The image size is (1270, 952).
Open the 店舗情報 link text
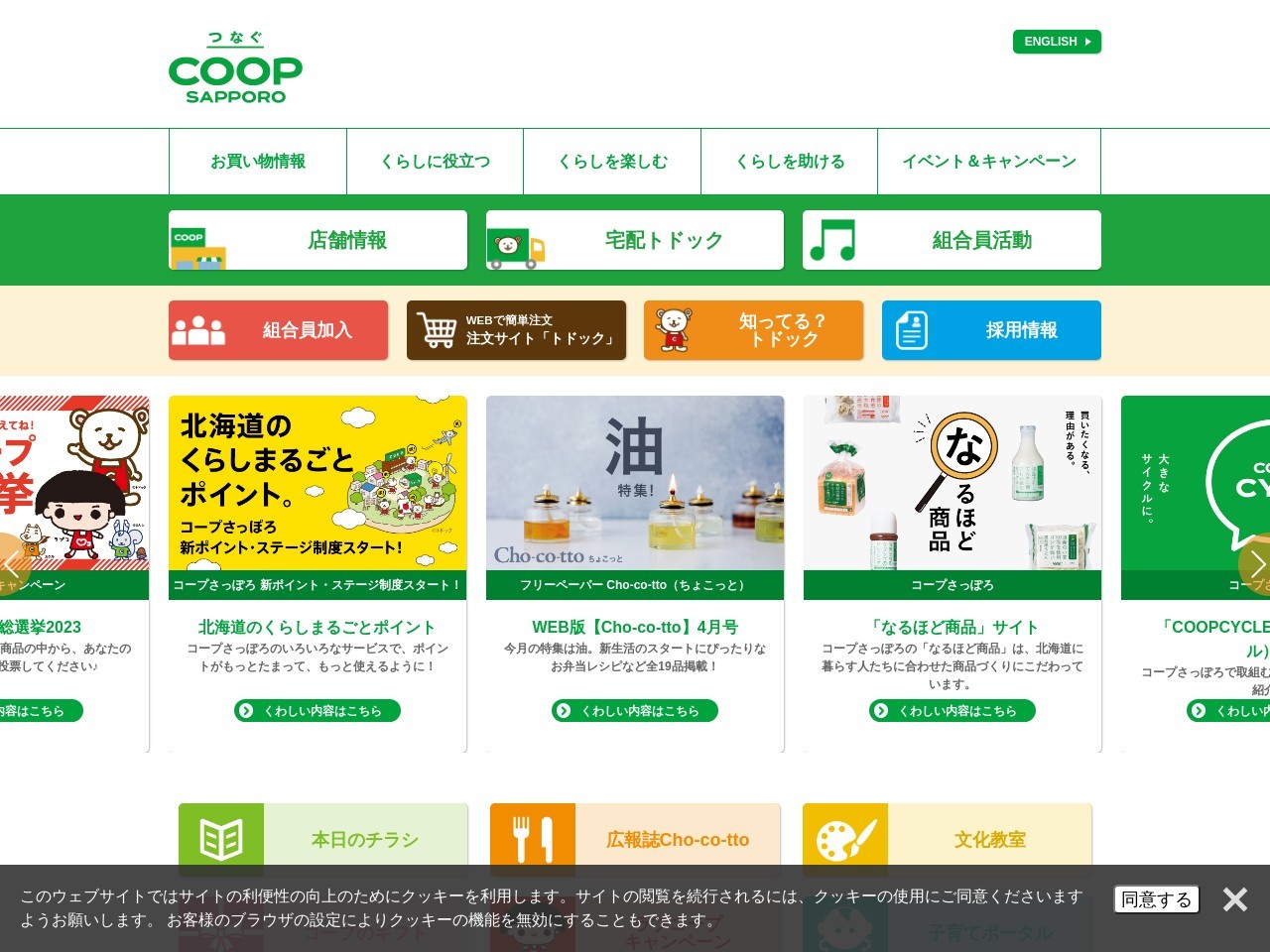(x=347, y=240)
